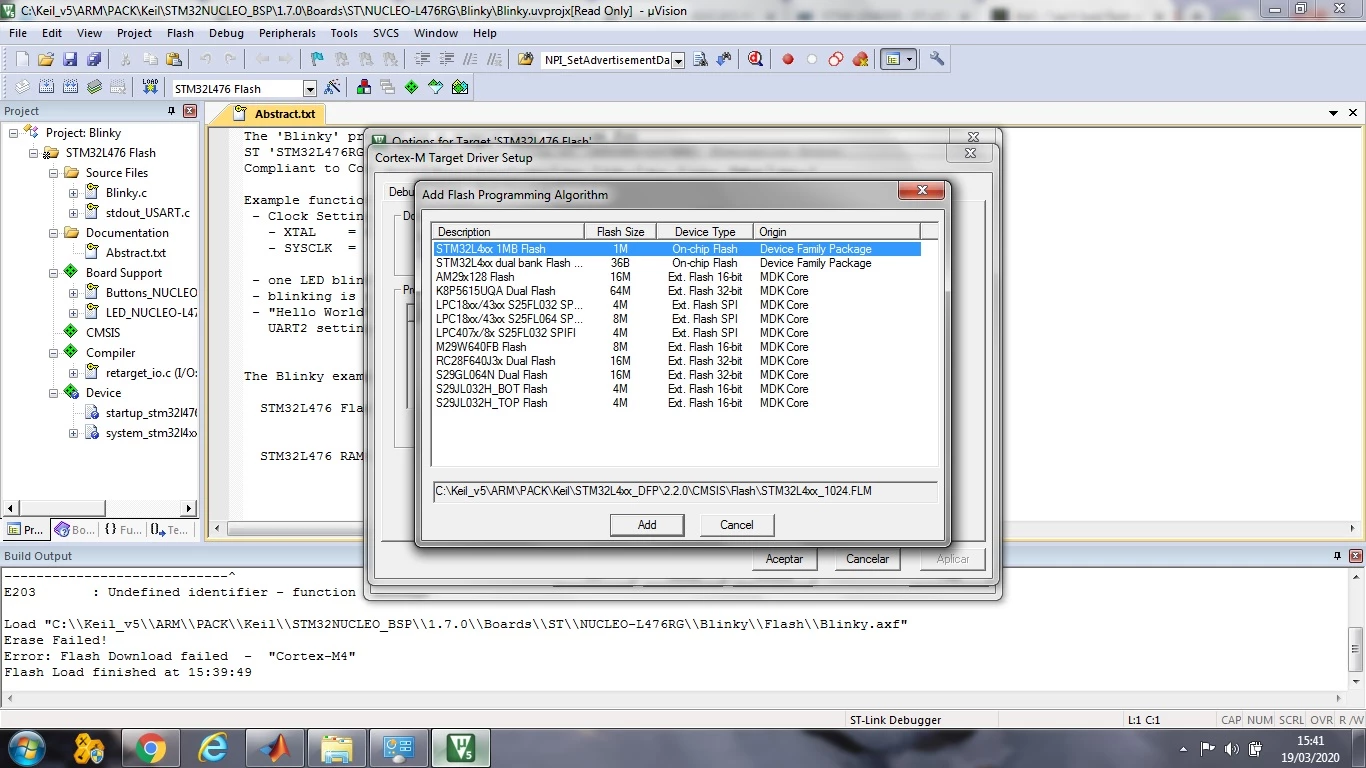Pin the Build Output panel pushpin icon
Image resolution: width=1366 pixels, height=768 pixels.
coord(1338,556)
